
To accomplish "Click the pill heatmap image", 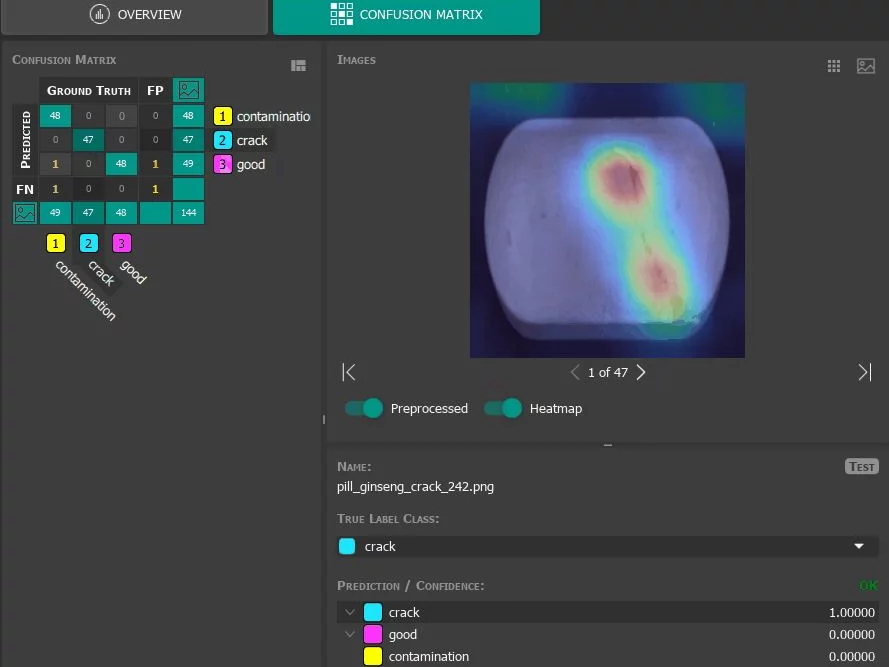I will click(x=607, y=220).
